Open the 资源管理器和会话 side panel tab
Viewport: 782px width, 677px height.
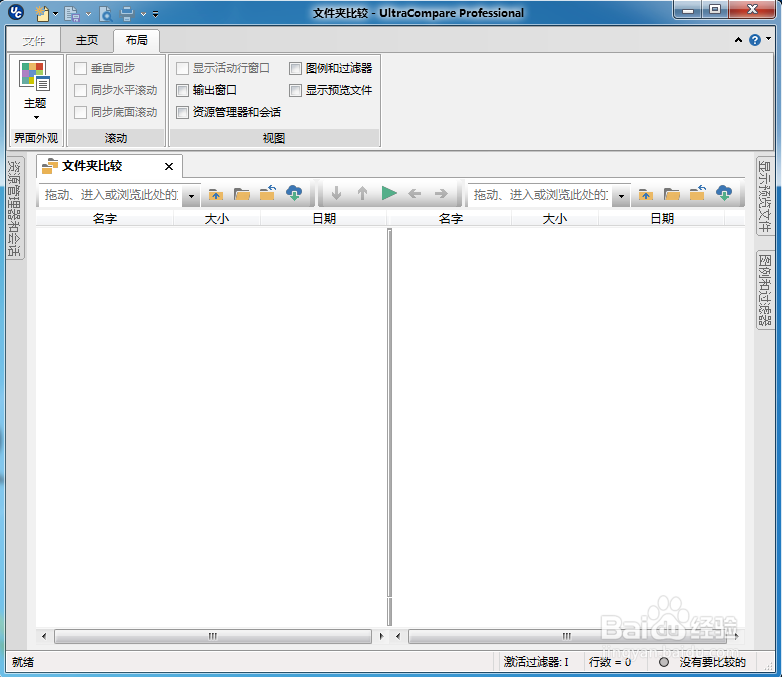coord(15,208)
